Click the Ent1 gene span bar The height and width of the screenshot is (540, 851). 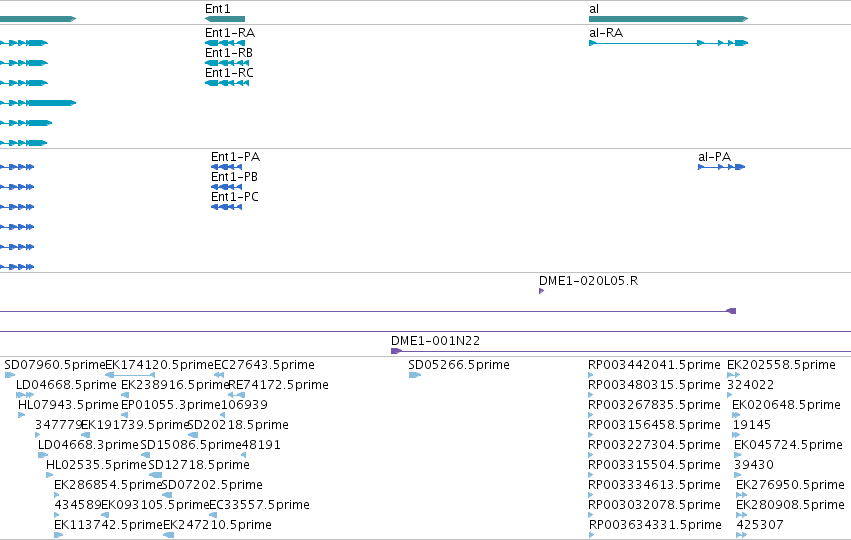point(225,19)
